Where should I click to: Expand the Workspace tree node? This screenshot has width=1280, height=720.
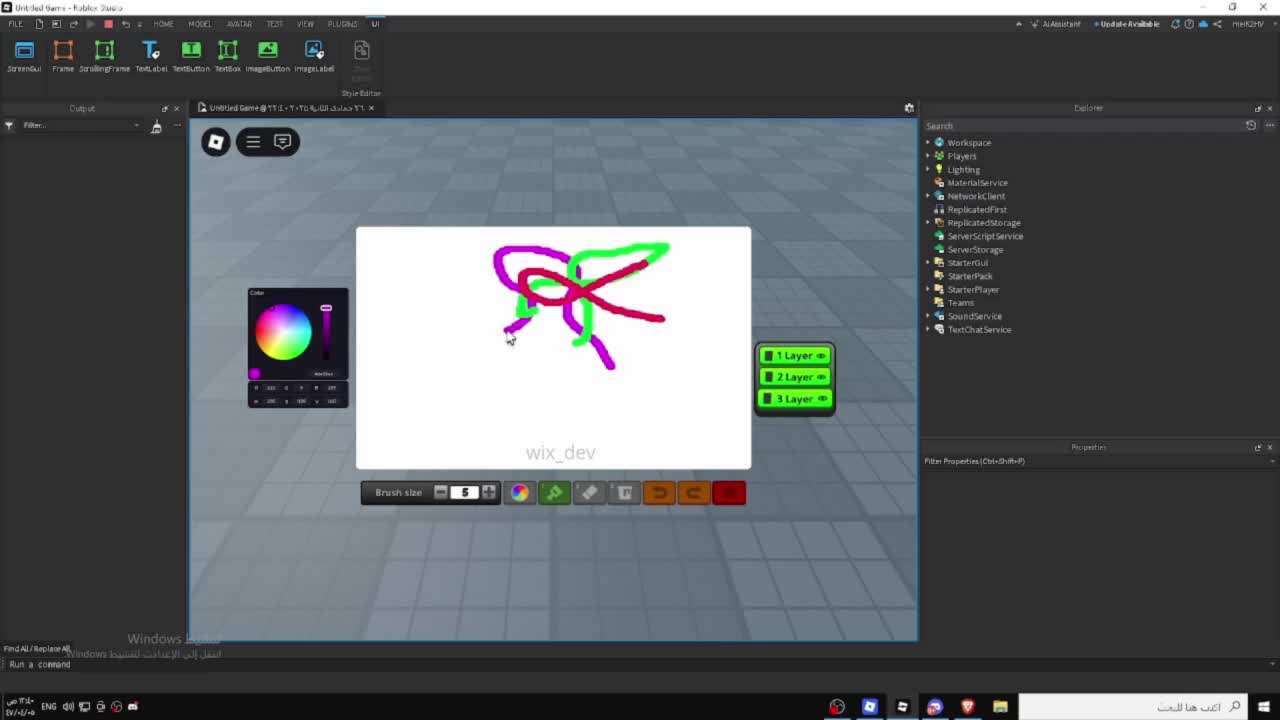pos(928,143)
